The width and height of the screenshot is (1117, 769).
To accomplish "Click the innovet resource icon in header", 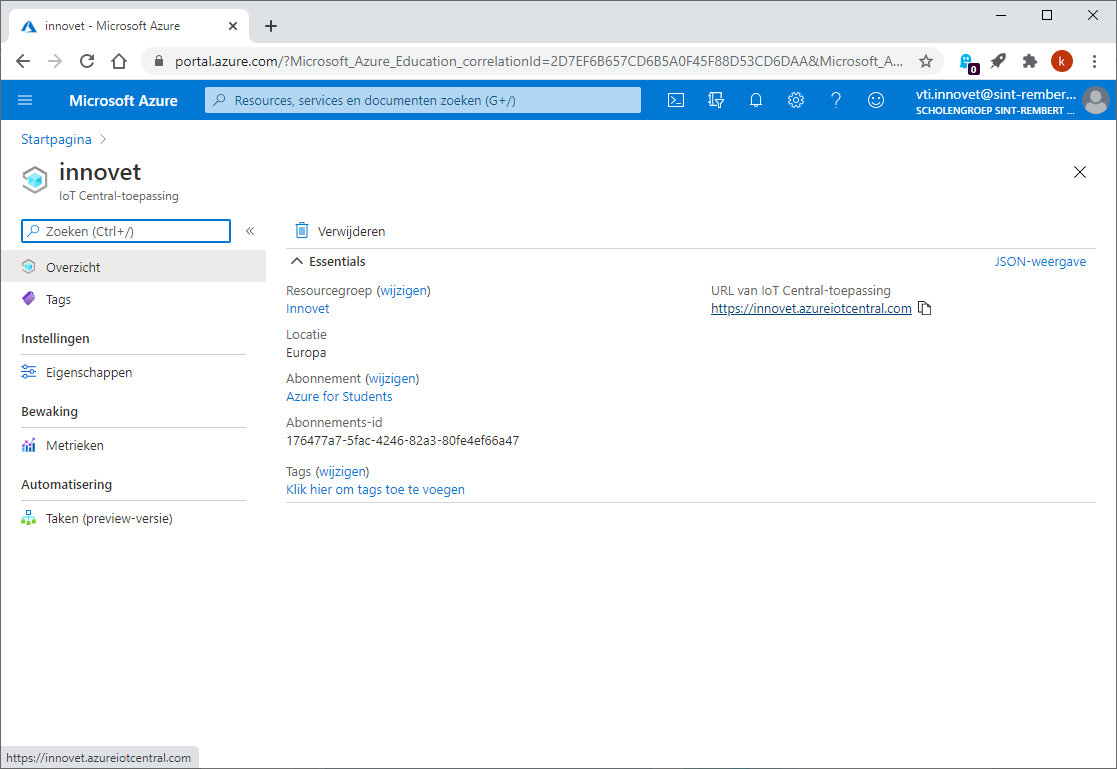I will pos(35,179).
